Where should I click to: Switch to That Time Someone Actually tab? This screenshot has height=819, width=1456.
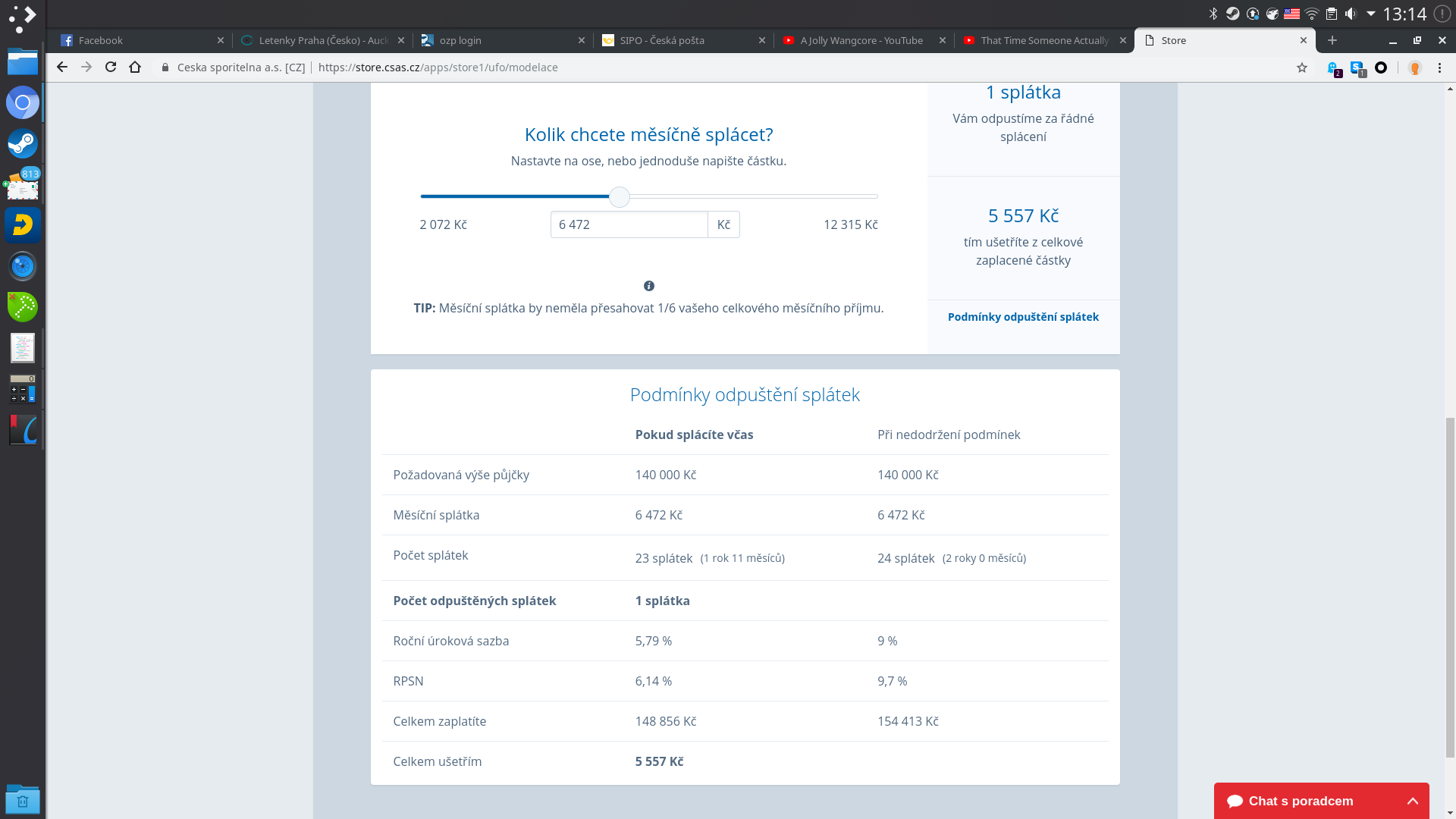[x=1046, y=40]
